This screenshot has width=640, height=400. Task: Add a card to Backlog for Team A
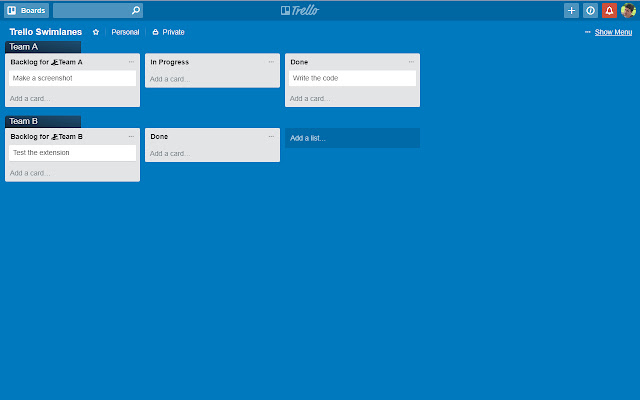[30, 98]
